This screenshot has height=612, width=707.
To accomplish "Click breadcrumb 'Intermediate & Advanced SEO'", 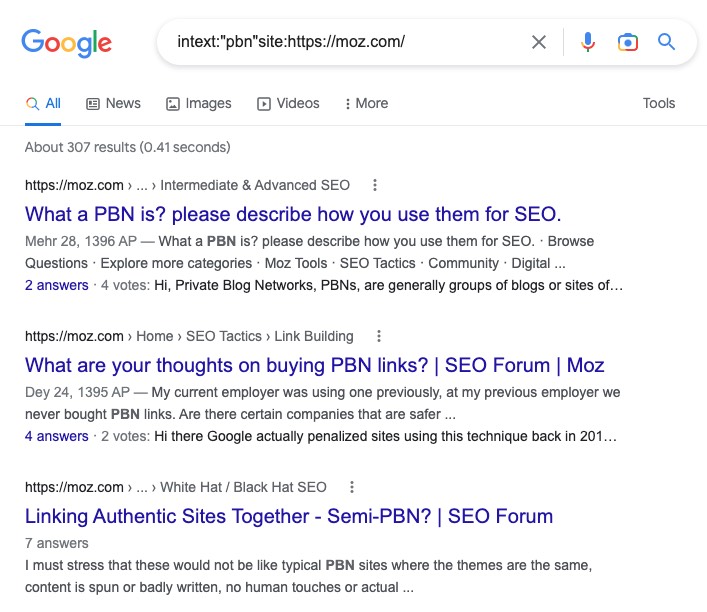I will pyautogui.click(x=255, y=185).
